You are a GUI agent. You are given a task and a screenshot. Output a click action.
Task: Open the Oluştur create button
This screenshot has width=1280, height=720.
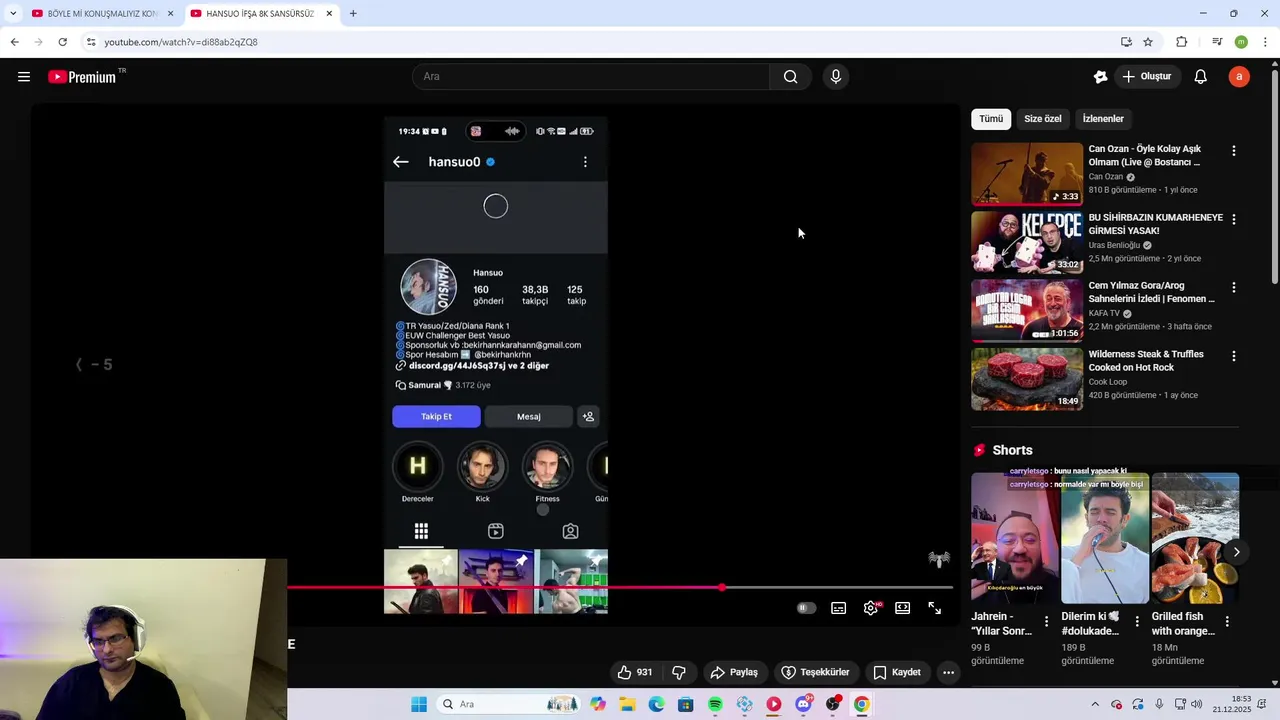1147,77
